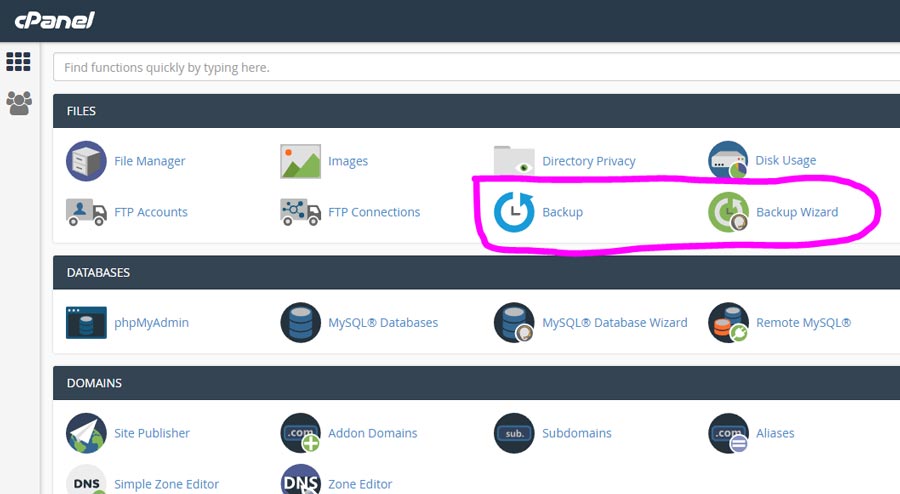Click the blue Backup clock icon

[x=514, y=212]
